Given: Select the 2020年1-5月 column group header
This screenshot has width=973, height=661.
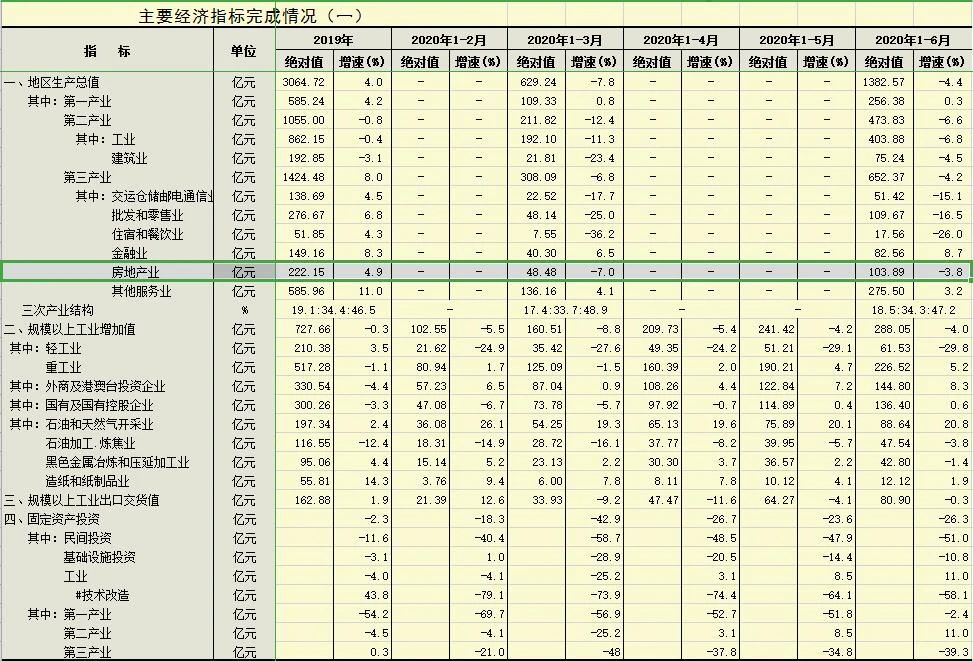Looking at the screenshot, I should 797,40.
